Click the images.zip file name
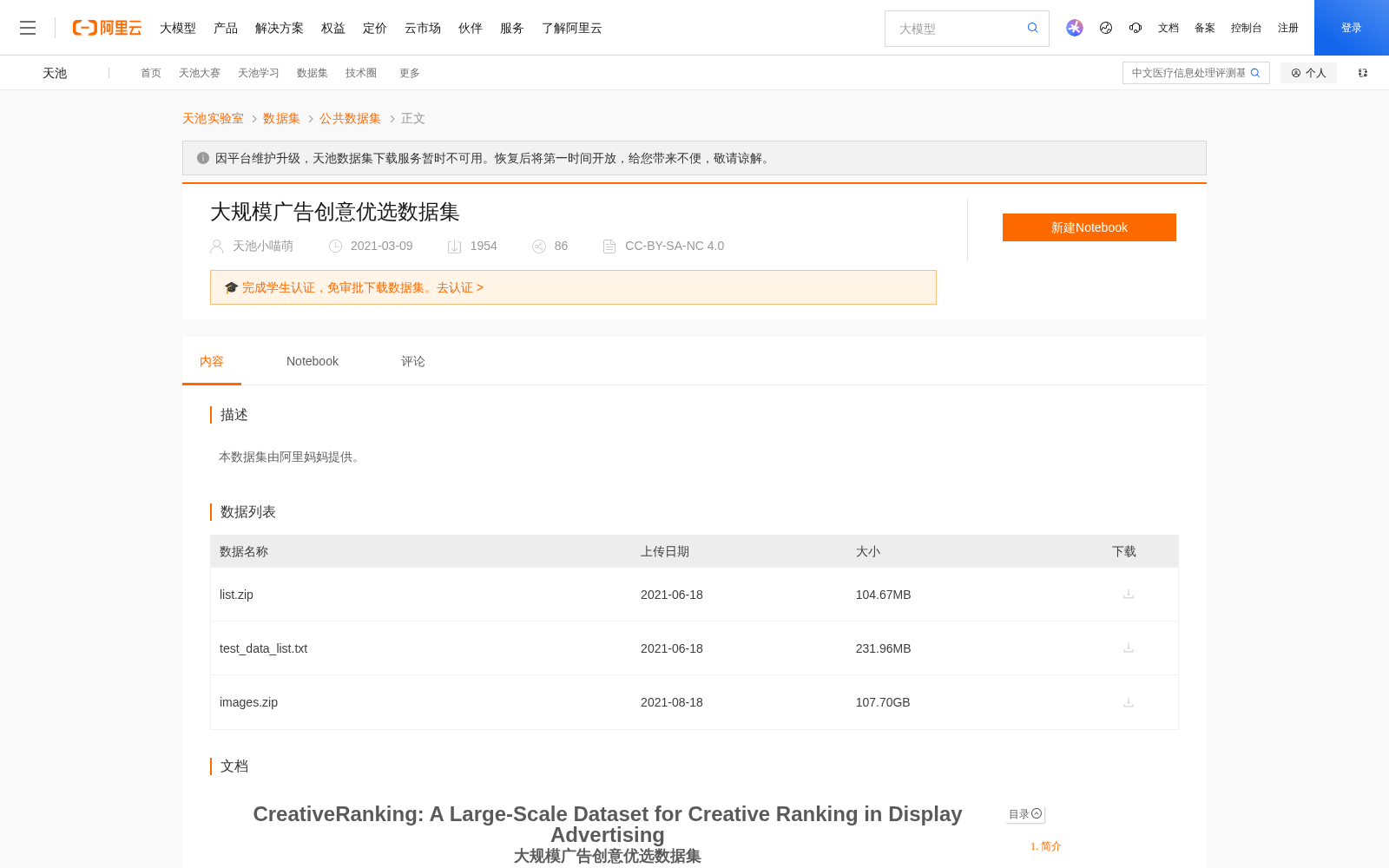1389x868 pixels. click(x=248, y=702)
